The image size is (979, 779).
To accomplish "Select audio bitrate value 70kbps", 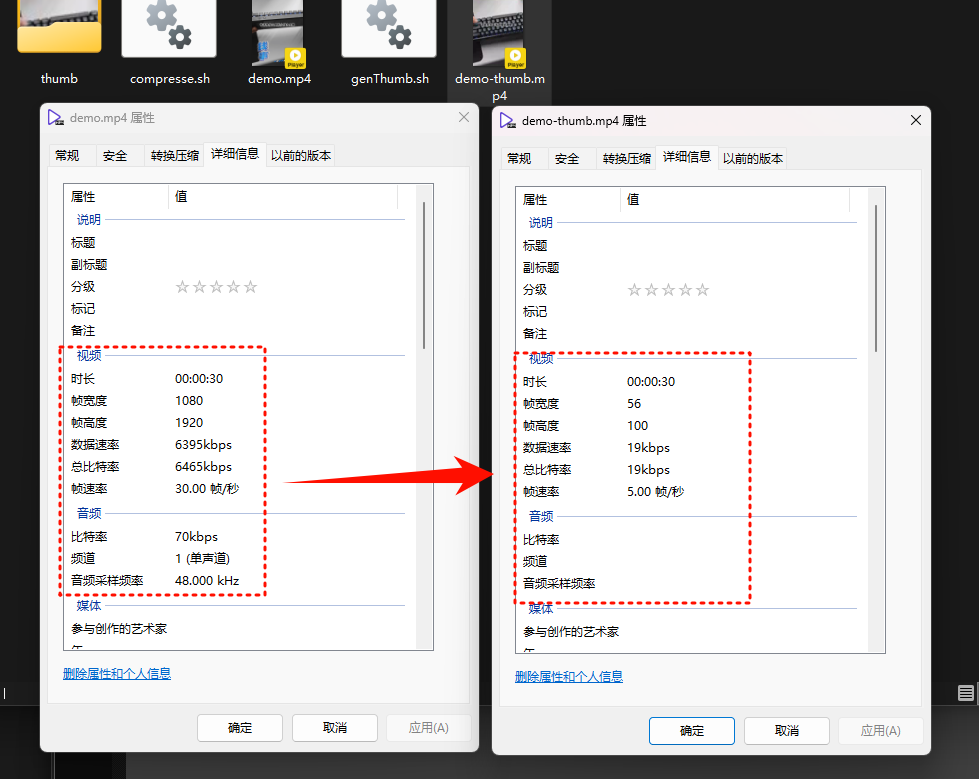I will click(x=196, y=537).
